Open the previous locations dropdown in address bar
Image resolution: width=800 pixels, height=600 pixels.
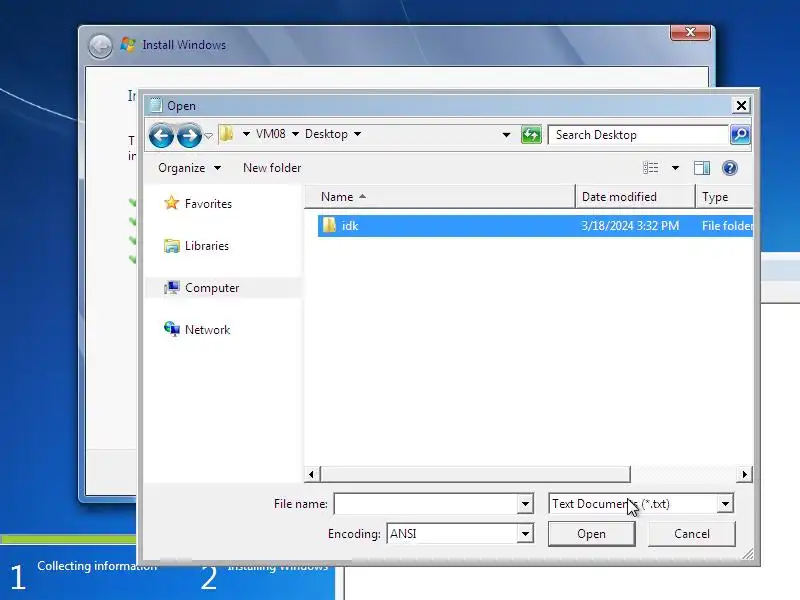coord(506,135)
